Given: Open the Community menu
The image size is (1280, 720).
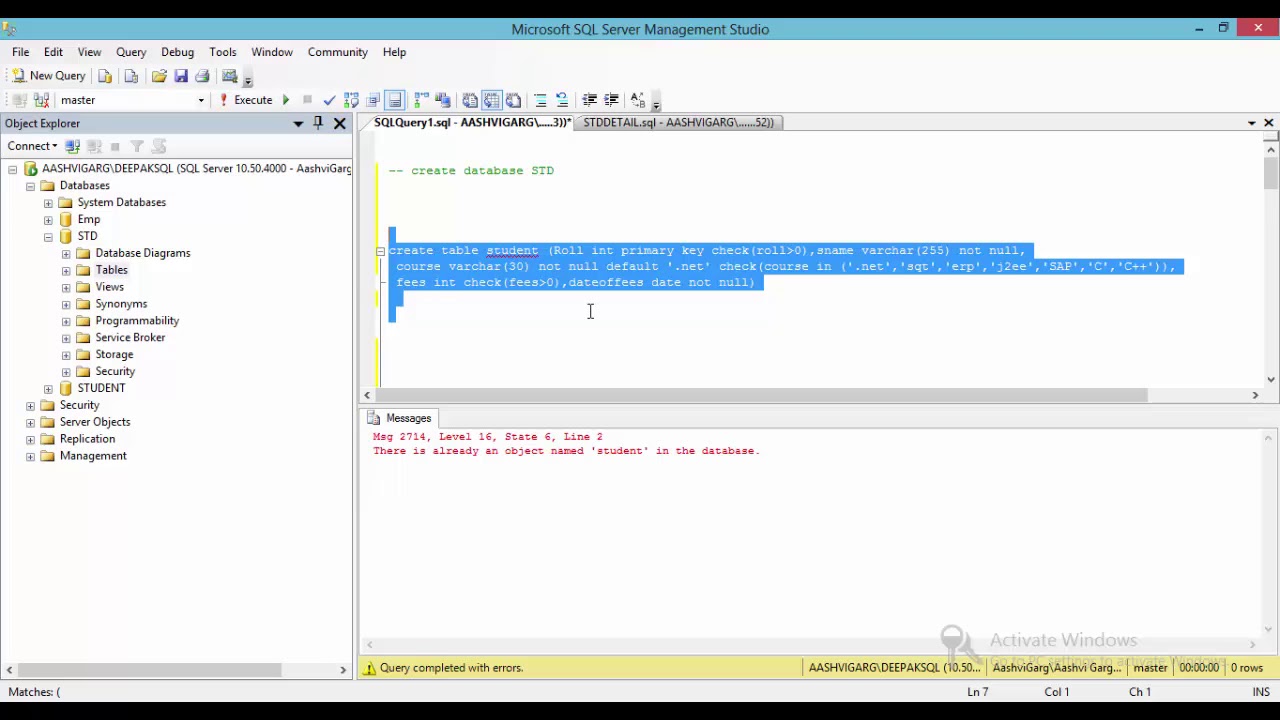Looking at the screenshot, I should (x=338, y=52).
